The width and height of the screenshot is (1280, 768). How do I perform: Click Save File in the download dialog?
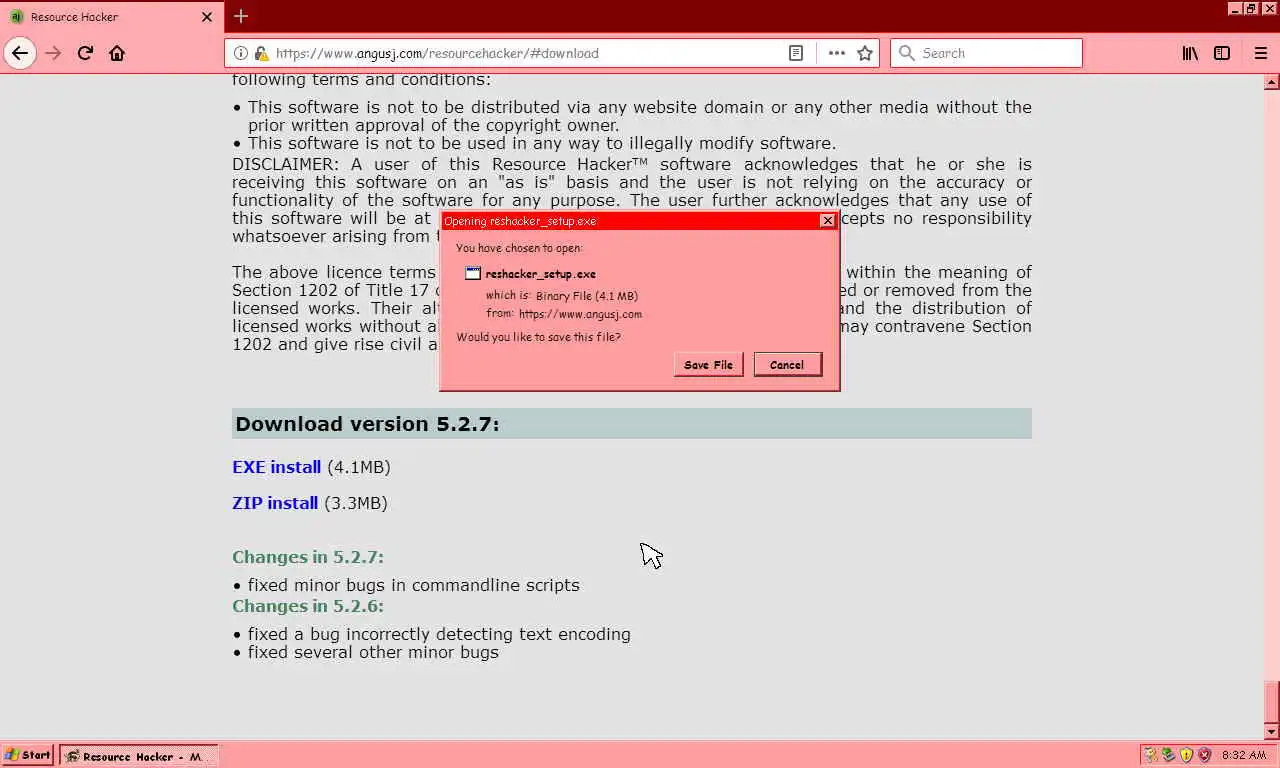[708, 365]
